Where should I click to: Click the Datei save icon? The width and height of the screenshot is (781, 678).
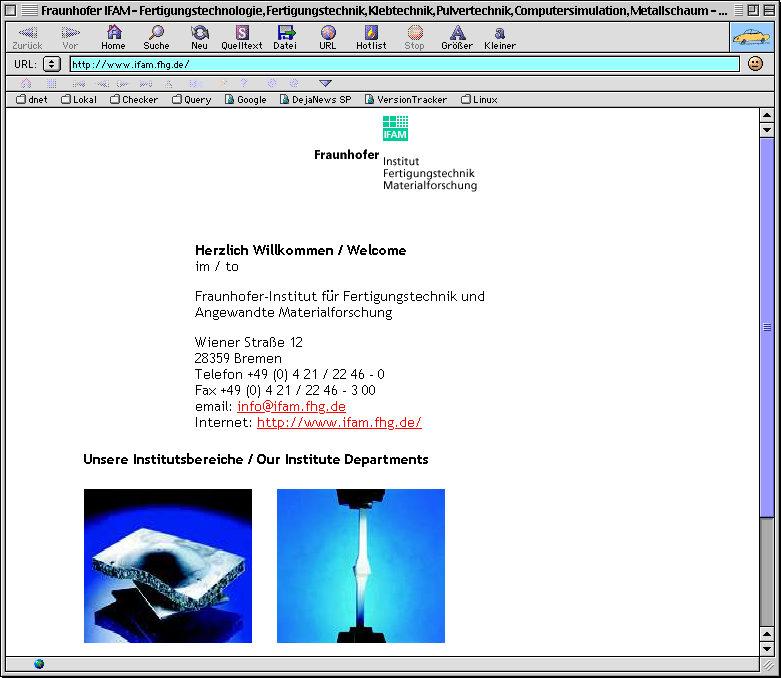tap(285, 33)
